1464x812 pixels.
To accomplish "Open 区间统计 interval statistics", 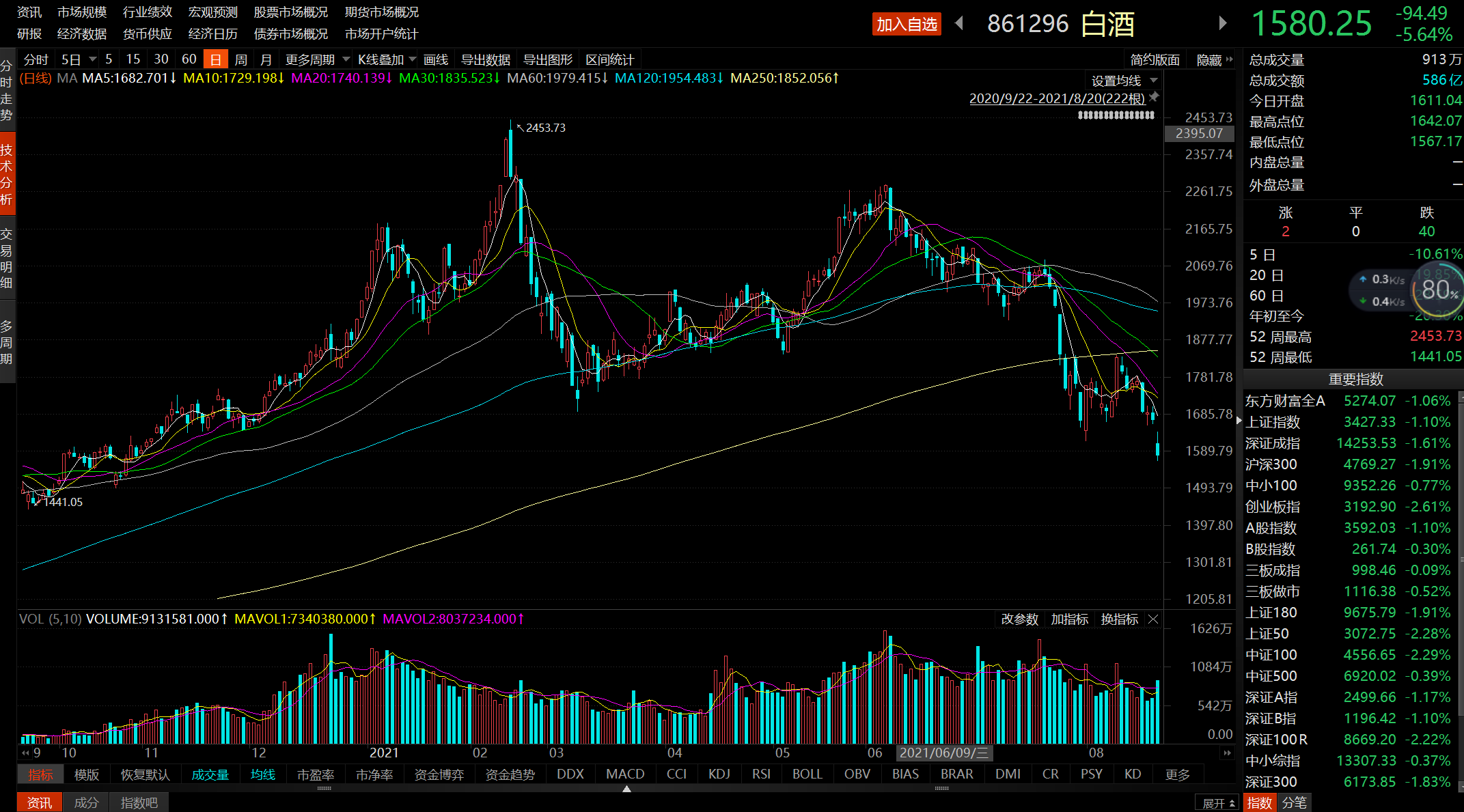I will tap(609, 59).
